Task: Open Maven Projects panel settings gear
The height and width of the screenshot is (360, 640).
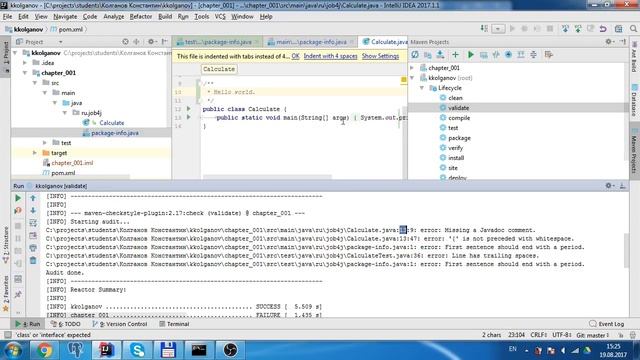Action: tap(609, 42)
